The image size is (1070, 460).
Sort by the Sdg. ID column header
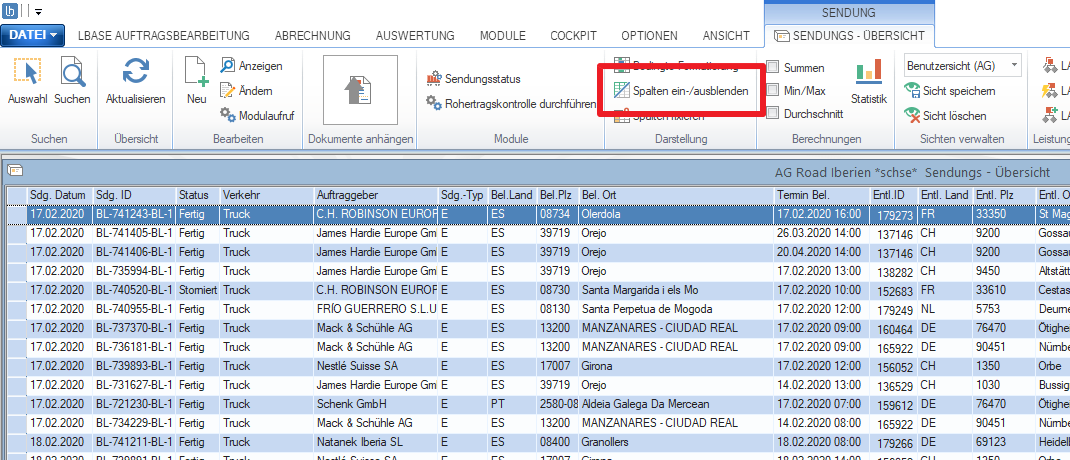pos(134,195)
